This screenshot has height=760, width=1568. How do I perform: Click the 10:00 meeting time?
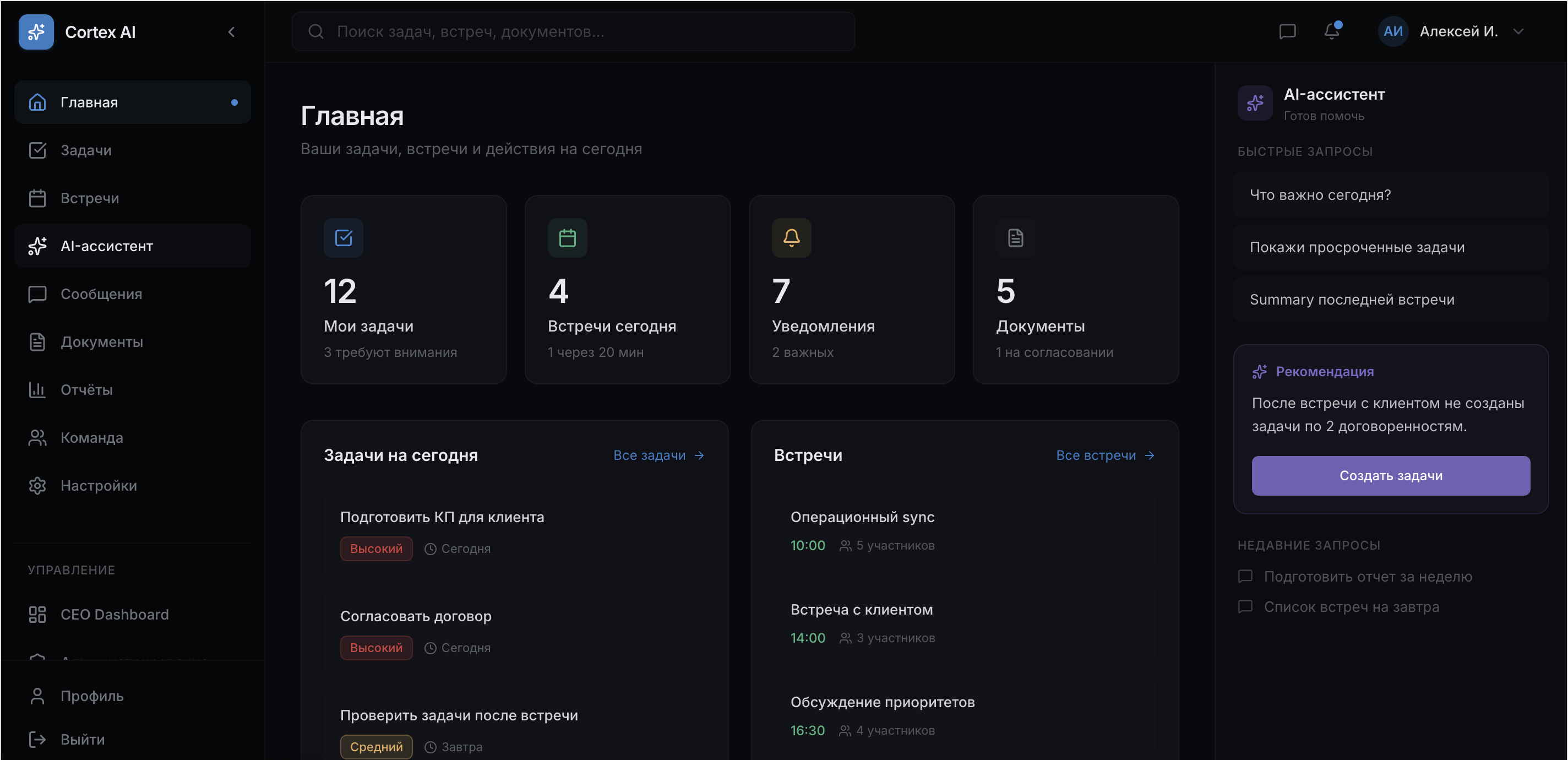(808, 546)
